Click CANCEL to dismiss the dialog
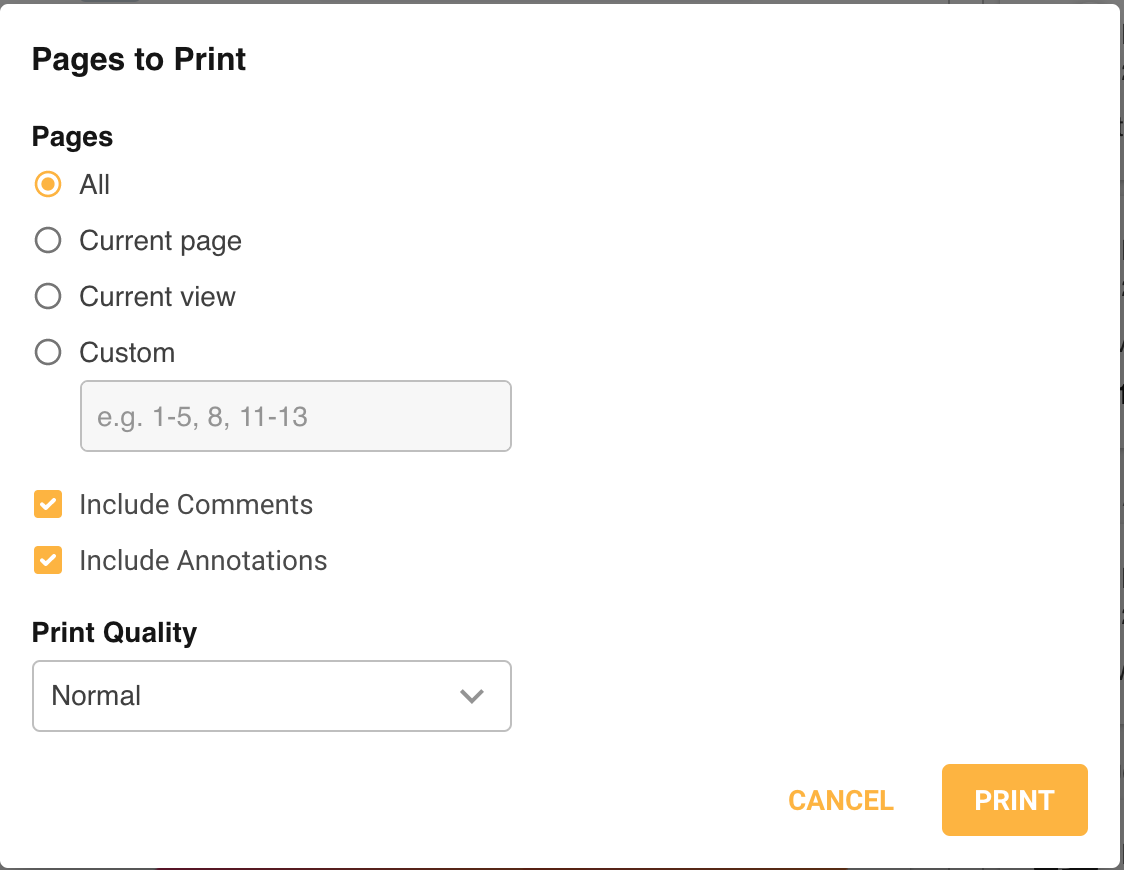The image size is (1124, 870). click(x=840, y=800)
